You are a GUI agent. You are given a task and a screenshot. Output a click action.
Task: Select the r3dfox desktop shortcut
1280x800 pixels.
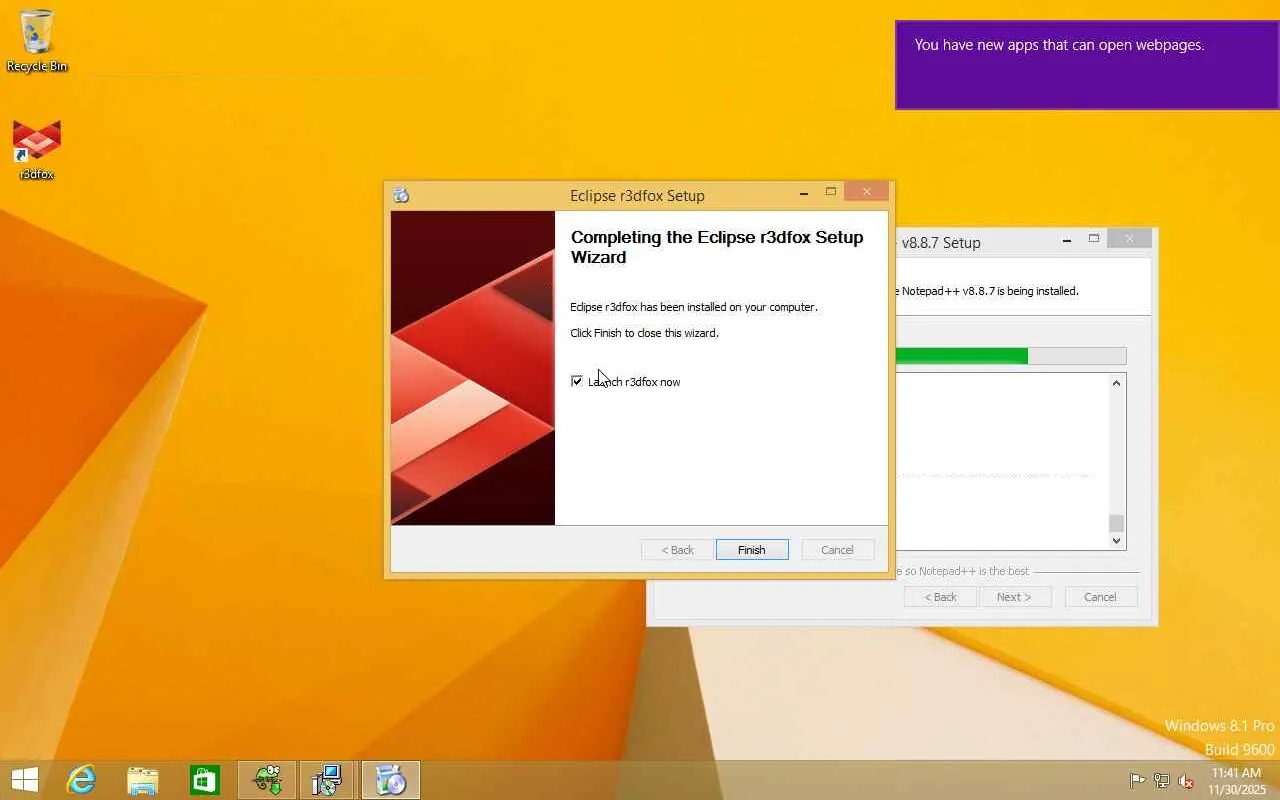coord(37,150)
